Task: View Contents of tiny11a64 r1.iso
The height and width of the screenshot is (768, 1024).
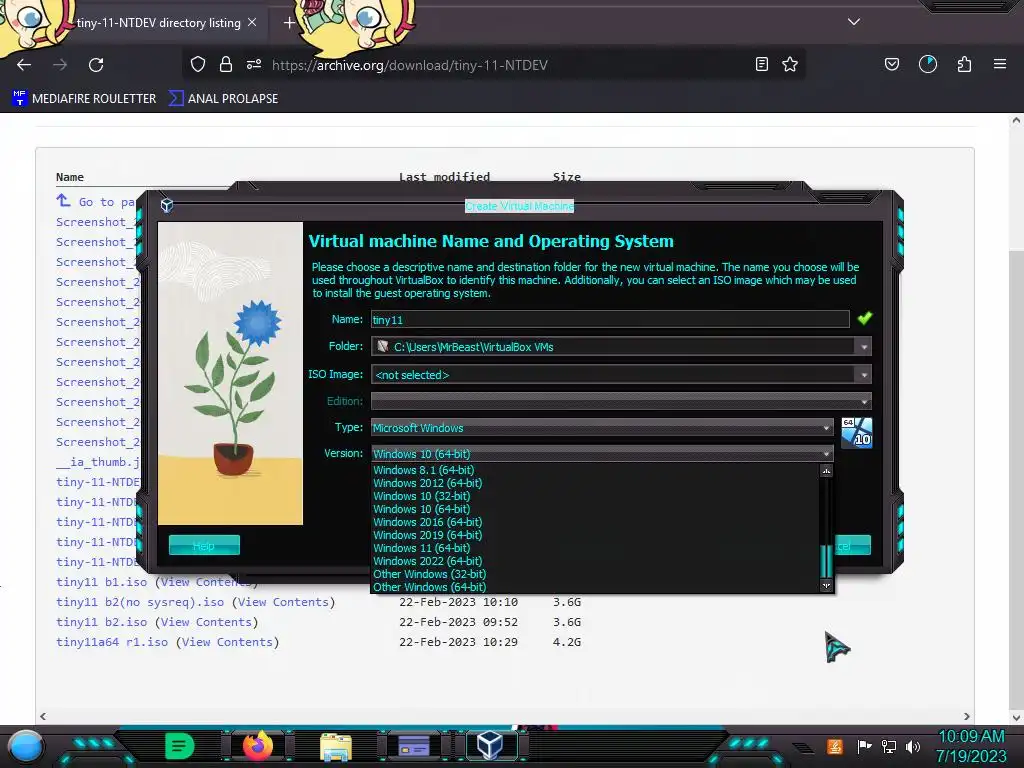Action: (227, 642)
